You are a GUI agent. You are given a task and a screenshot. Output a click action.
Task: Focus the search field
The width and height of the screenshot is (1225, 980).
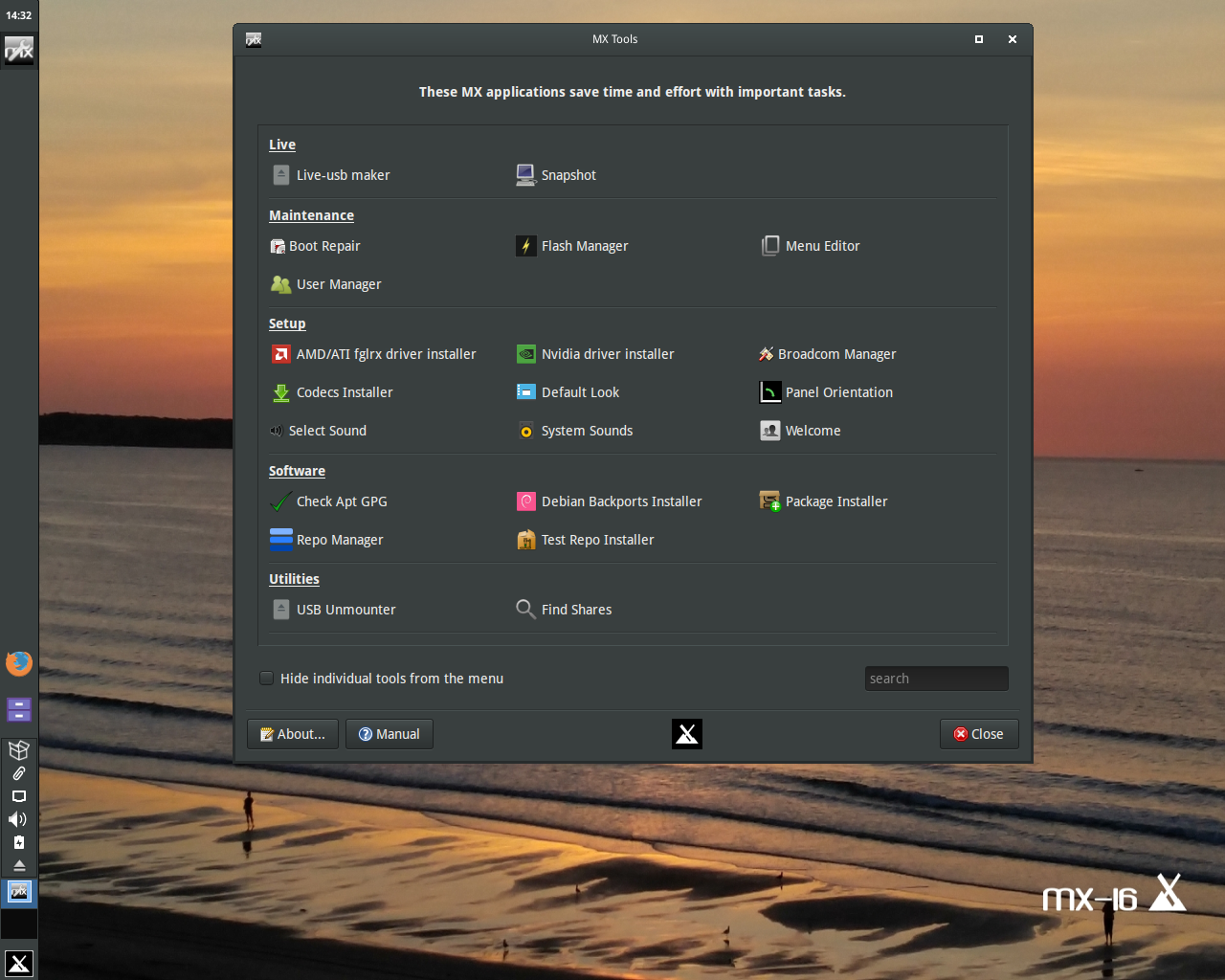[x=937, y=679]
